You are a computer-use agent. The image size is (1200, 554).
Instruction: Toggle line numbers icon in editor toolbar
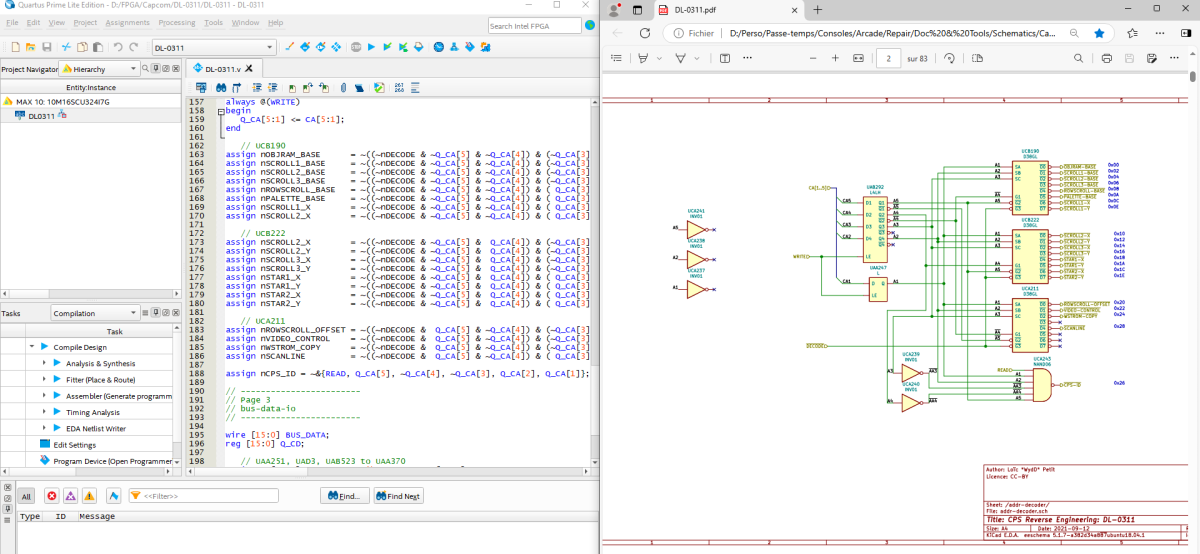point(399,87)
